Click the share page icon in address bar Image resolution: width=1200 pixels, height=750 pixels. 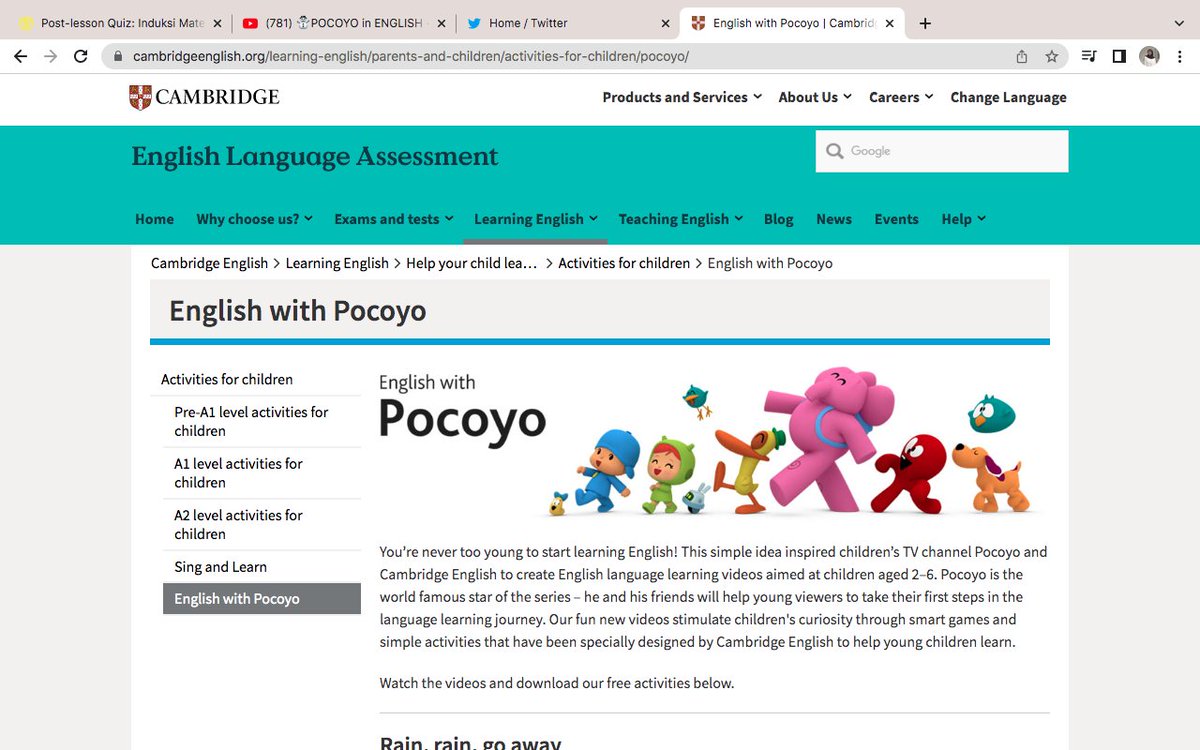pos(1021,57)
